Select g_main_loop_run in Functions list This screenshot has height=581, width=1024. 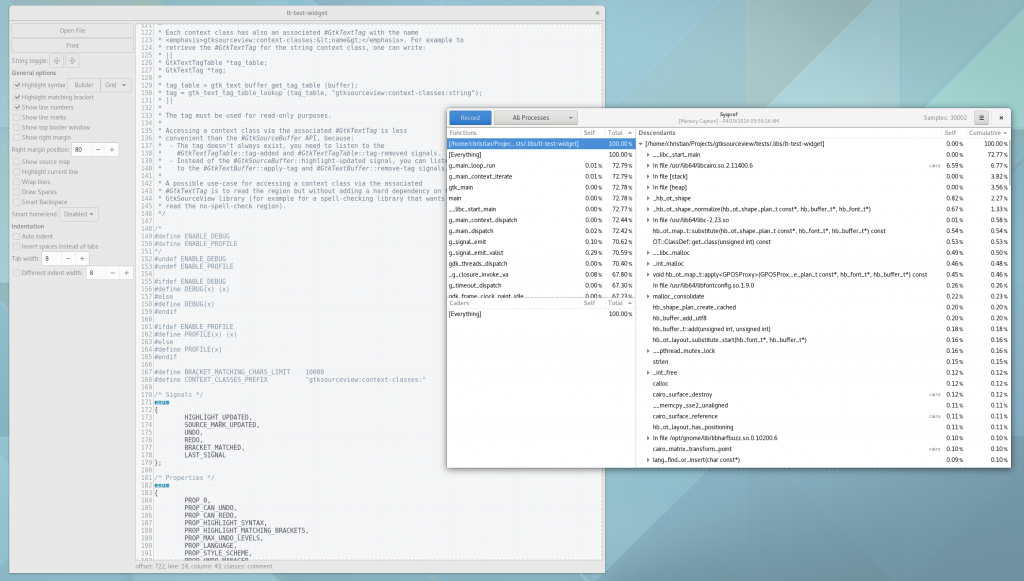[541, 166]
